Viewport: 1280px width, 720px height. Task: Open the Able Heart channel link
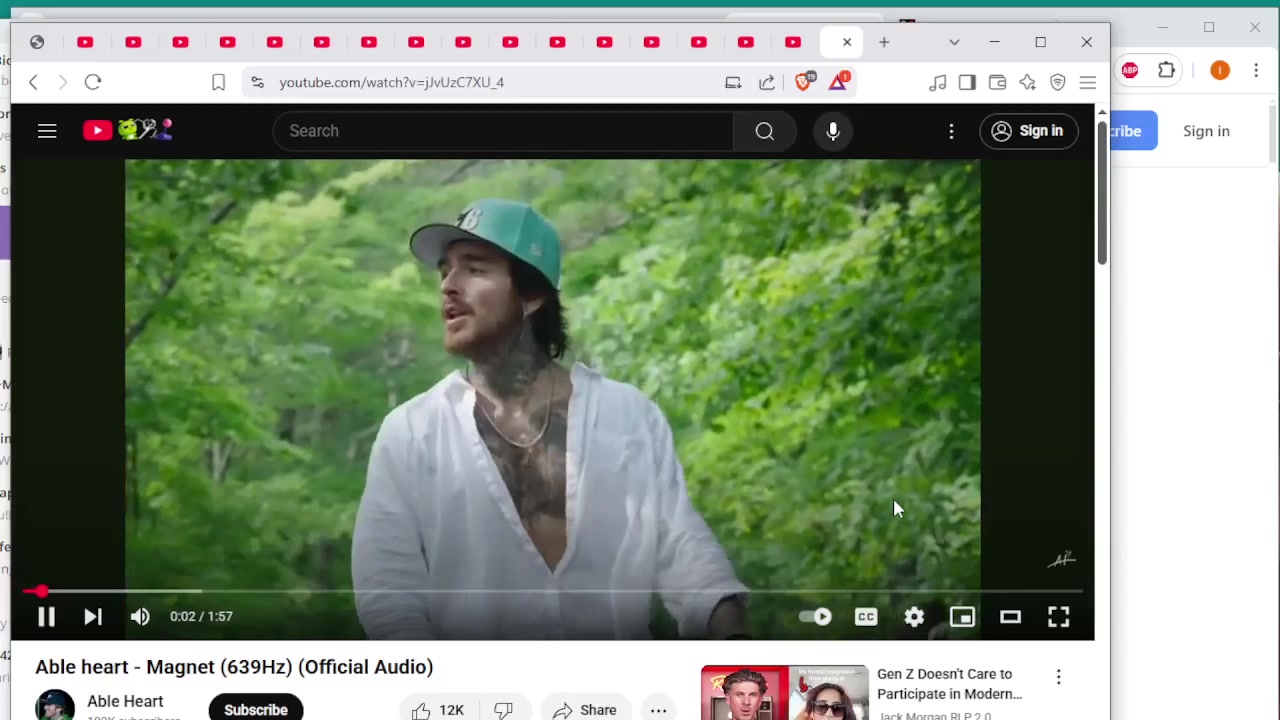[x=125, y=701]
